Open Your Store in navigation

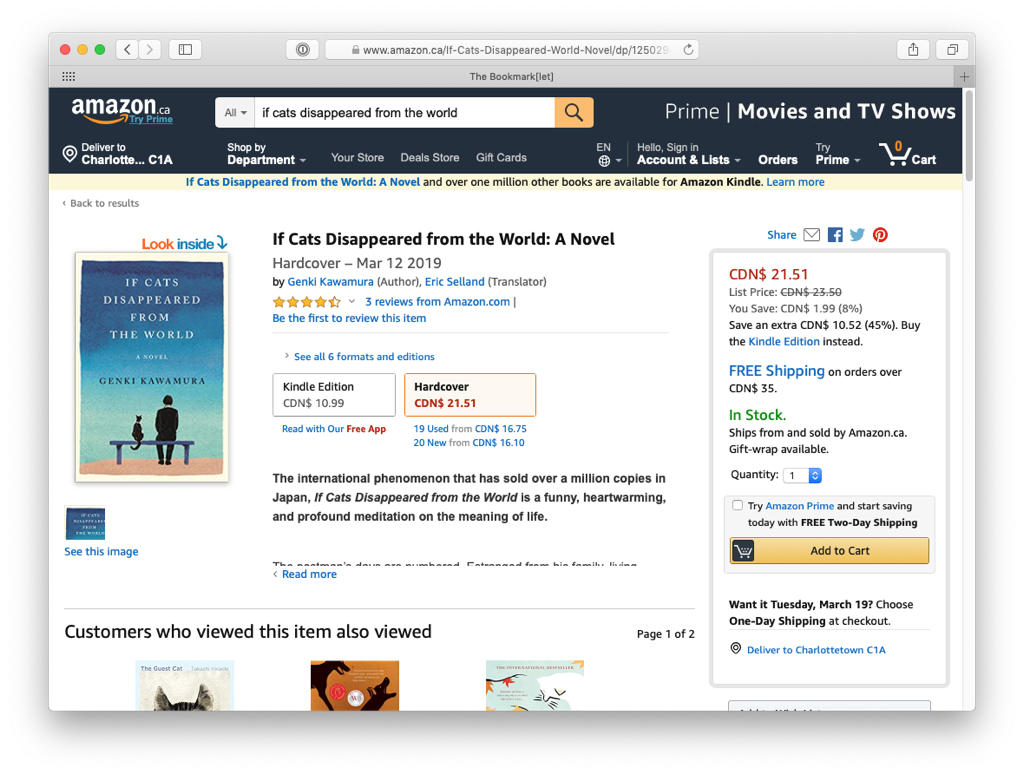point(357,157)
